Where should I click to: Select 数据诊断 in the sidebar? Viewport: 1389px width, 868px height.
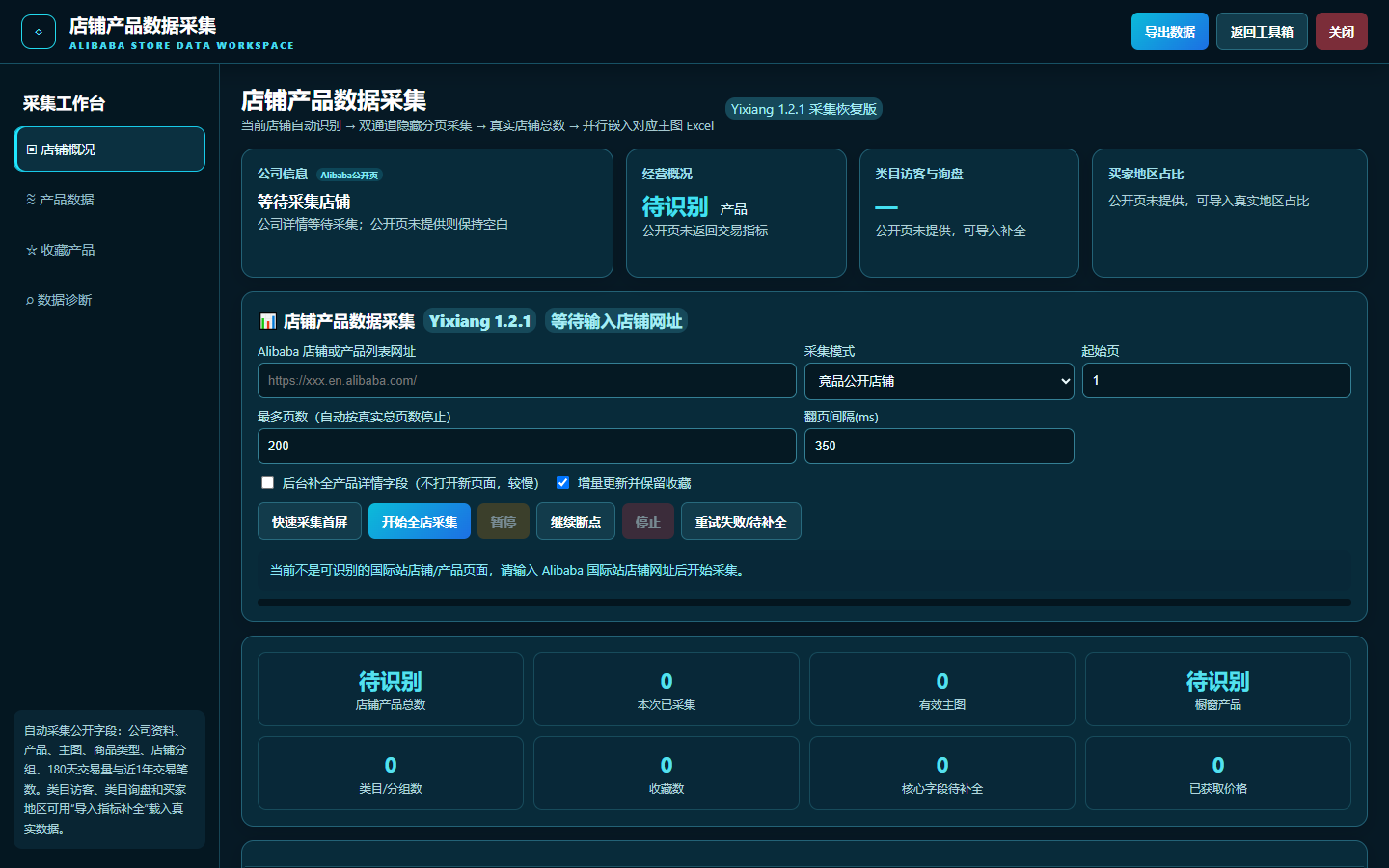[x=110, y=300]
